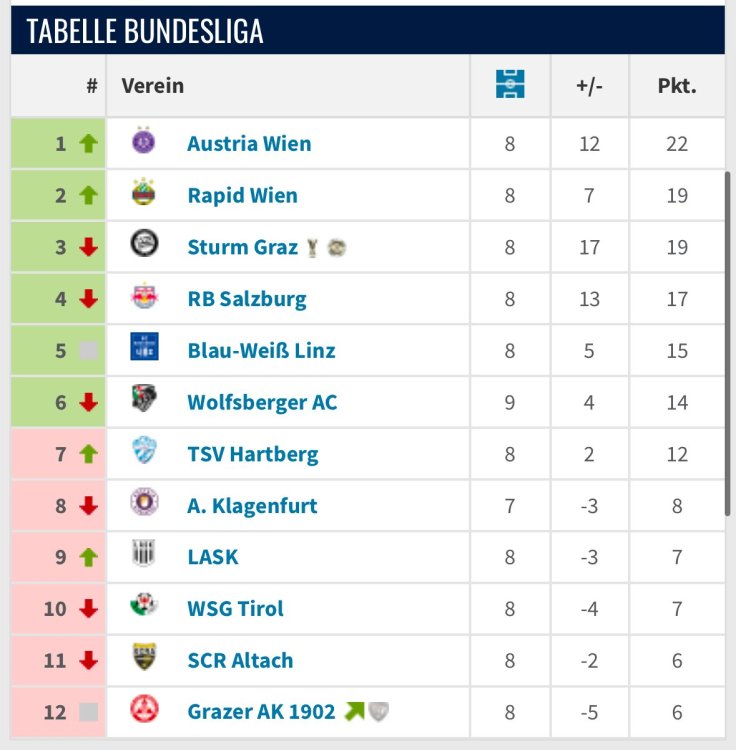736x750 pixels.
Task: Open the LASK team link
Action: pos(213,557)
